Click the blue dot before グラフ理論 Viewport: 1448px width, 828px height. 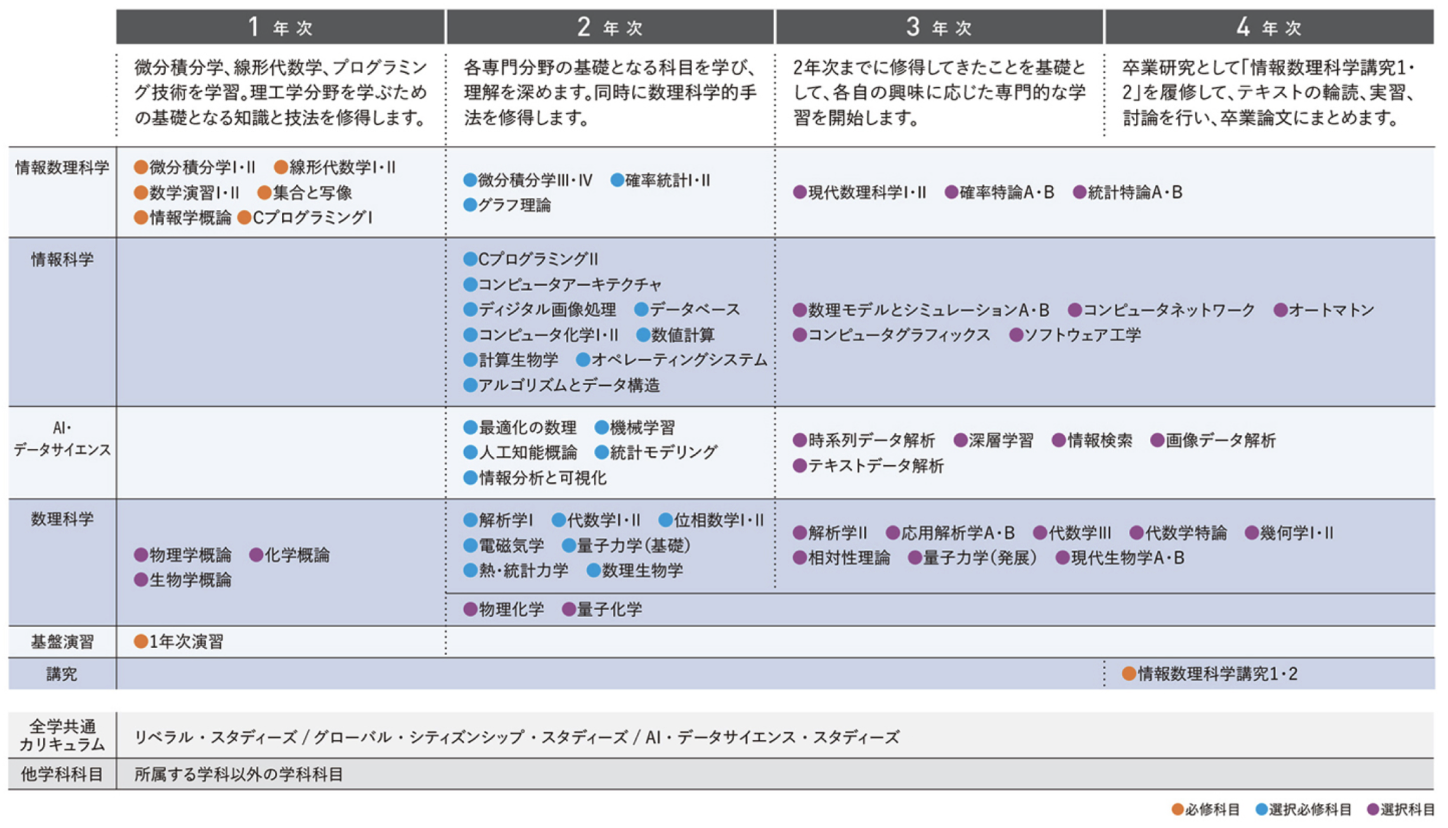coord(471,205)
